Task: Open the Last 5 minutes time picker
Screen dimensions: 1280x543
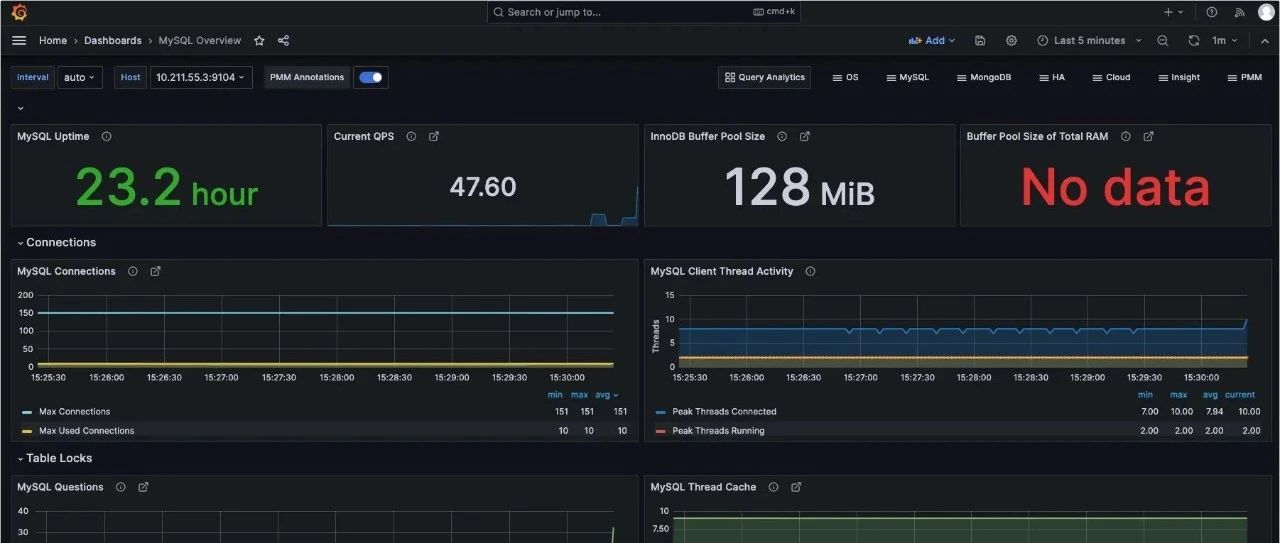Action: [x=1088, y=40]
